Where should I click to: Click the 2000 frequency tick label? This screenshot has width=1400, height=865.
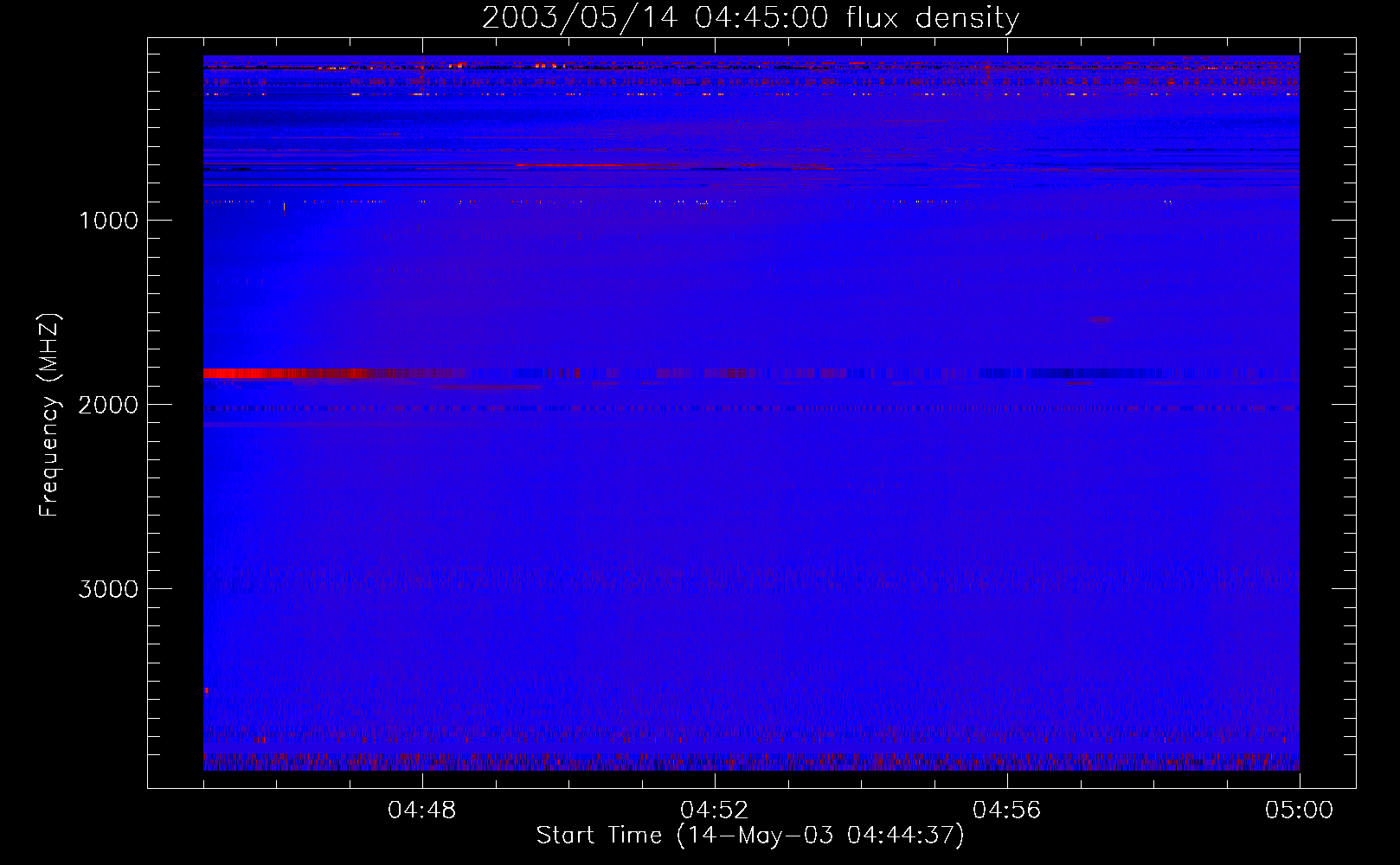108,405
